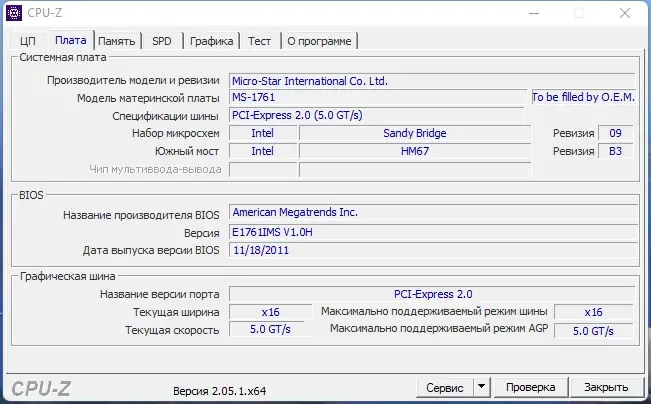The height and width of the screenshot is (404, 651).
Task: Click the Проверка button
Action: point(531,387)
